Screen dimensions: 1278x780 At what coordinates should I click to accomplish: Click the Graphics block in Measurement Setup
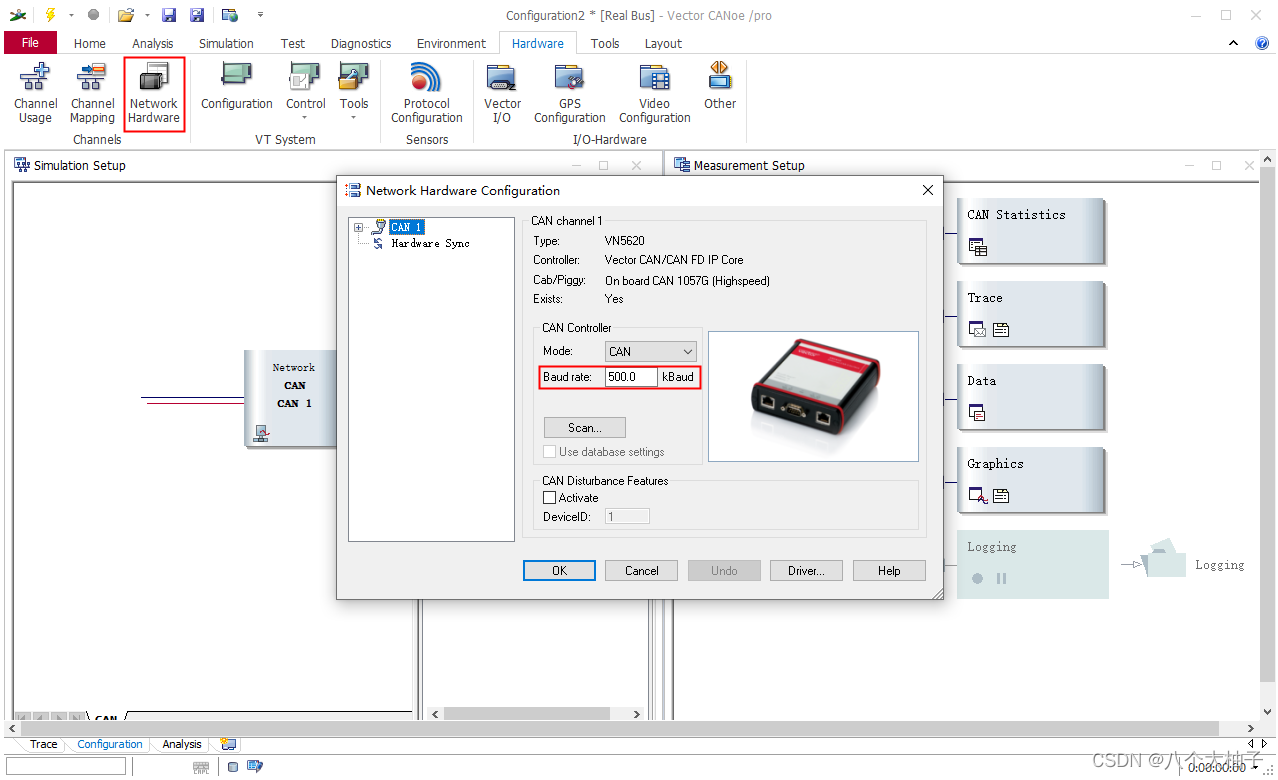(1031, 480)
